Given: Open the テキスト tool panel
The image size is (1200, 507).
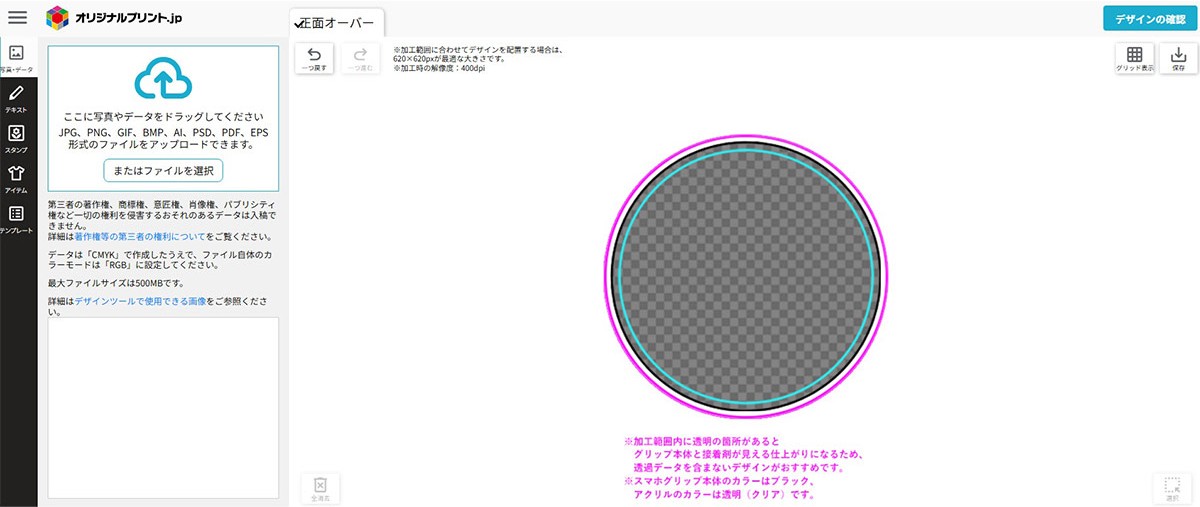Looking at the screenshot, I should [16, 99].
